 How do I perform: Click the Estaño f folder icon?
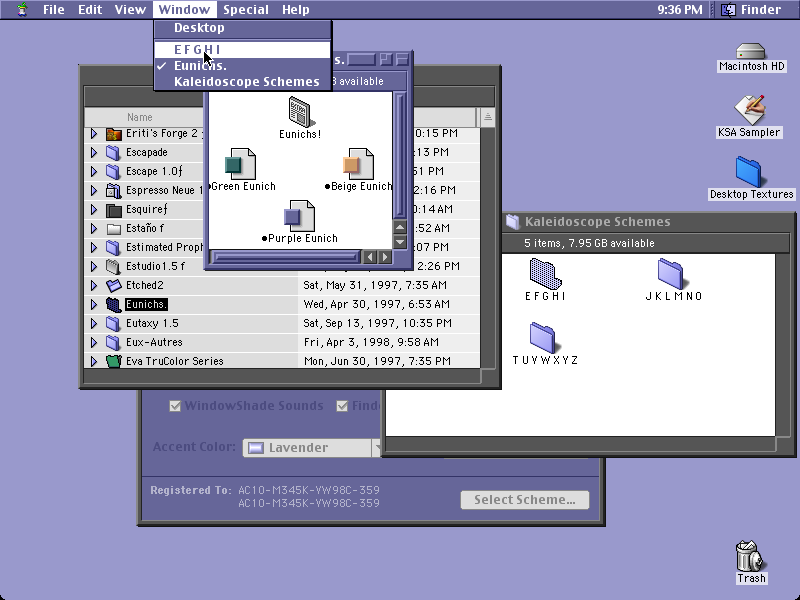click(x=114, y=229)
